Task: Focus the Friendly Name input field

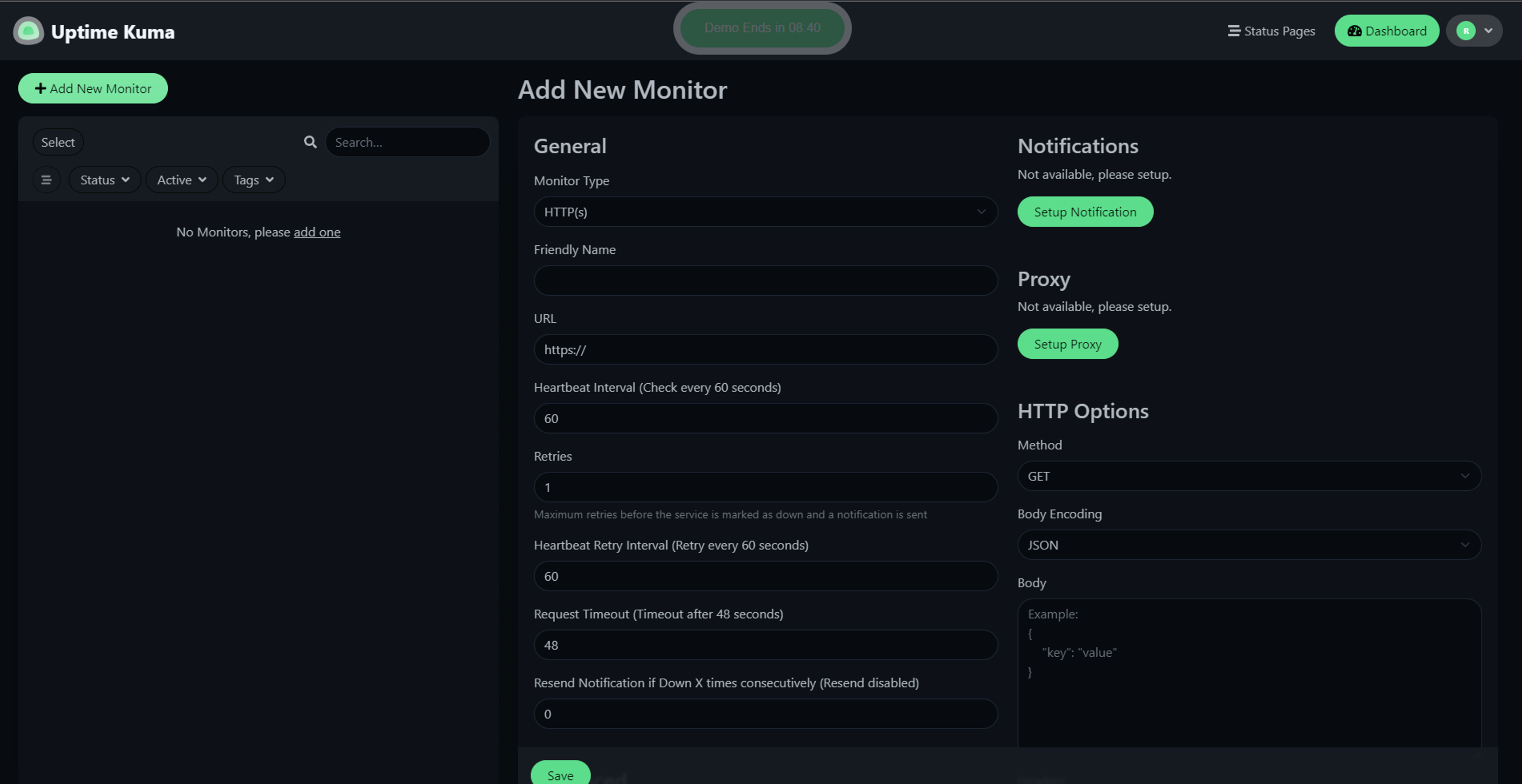Action: 766,280
